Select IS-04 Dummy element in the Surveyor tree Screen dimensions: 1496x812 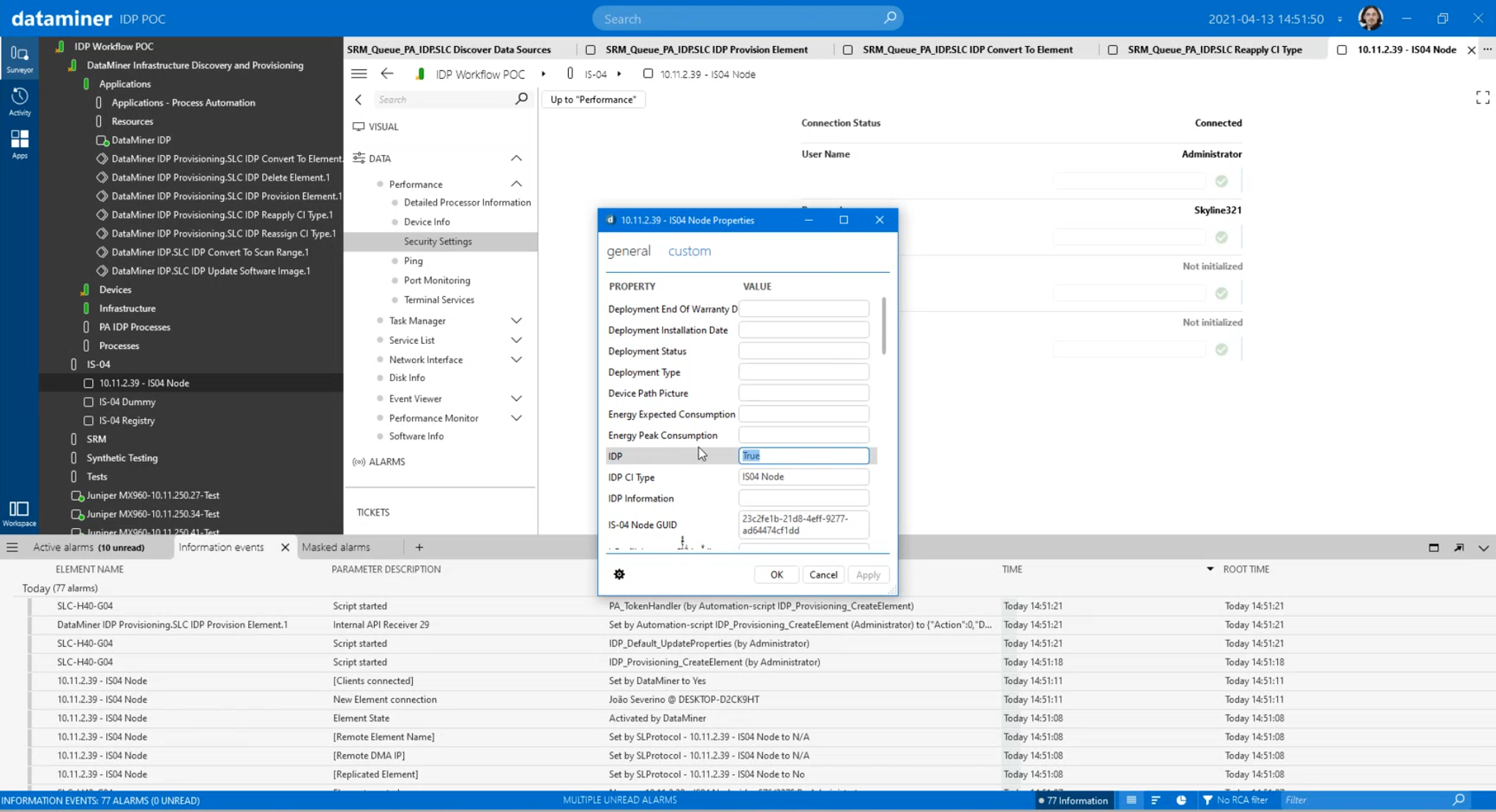(127, 402)
